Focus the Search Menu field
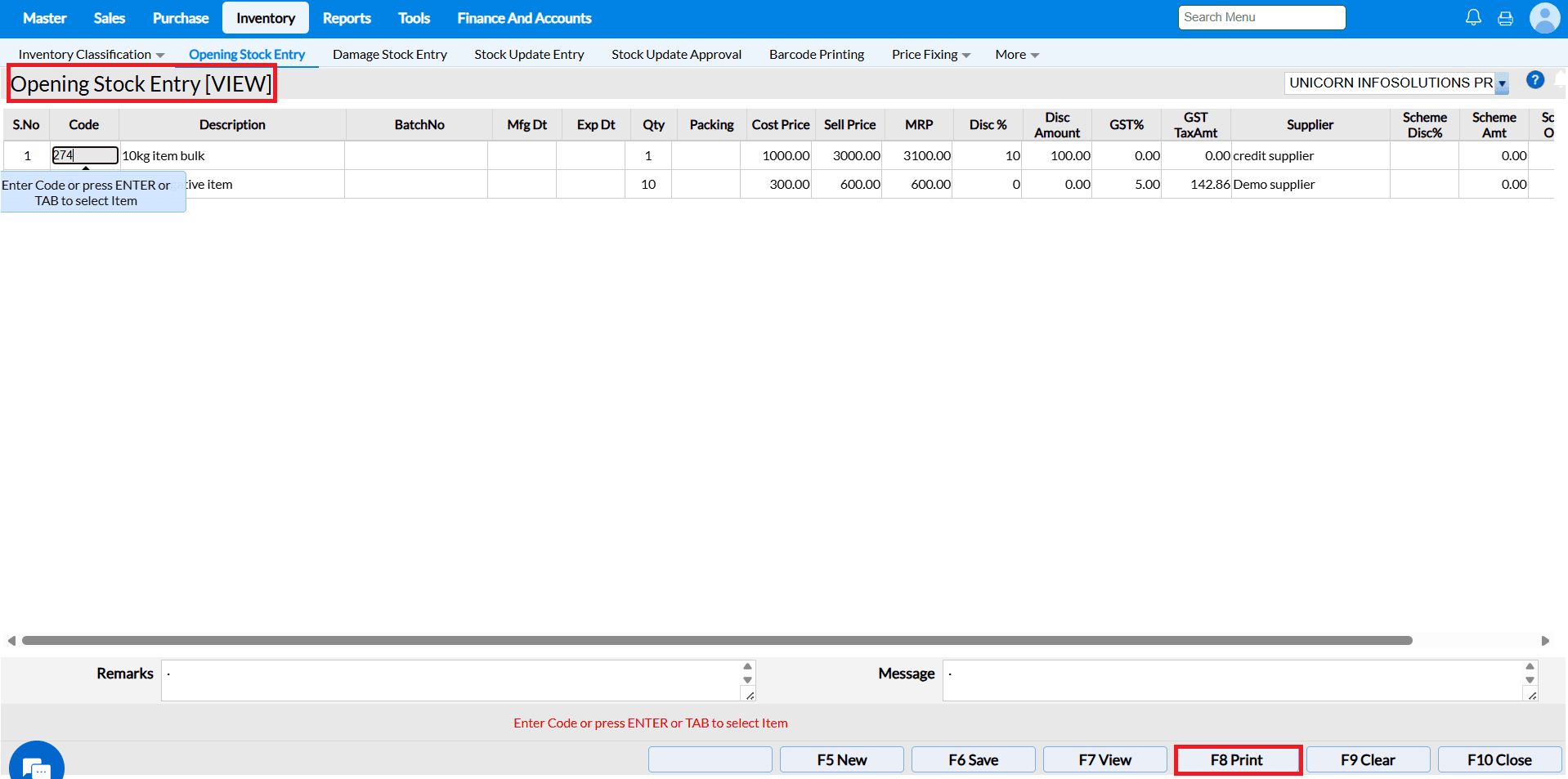1568x779 pixels. pos(1261,17)
